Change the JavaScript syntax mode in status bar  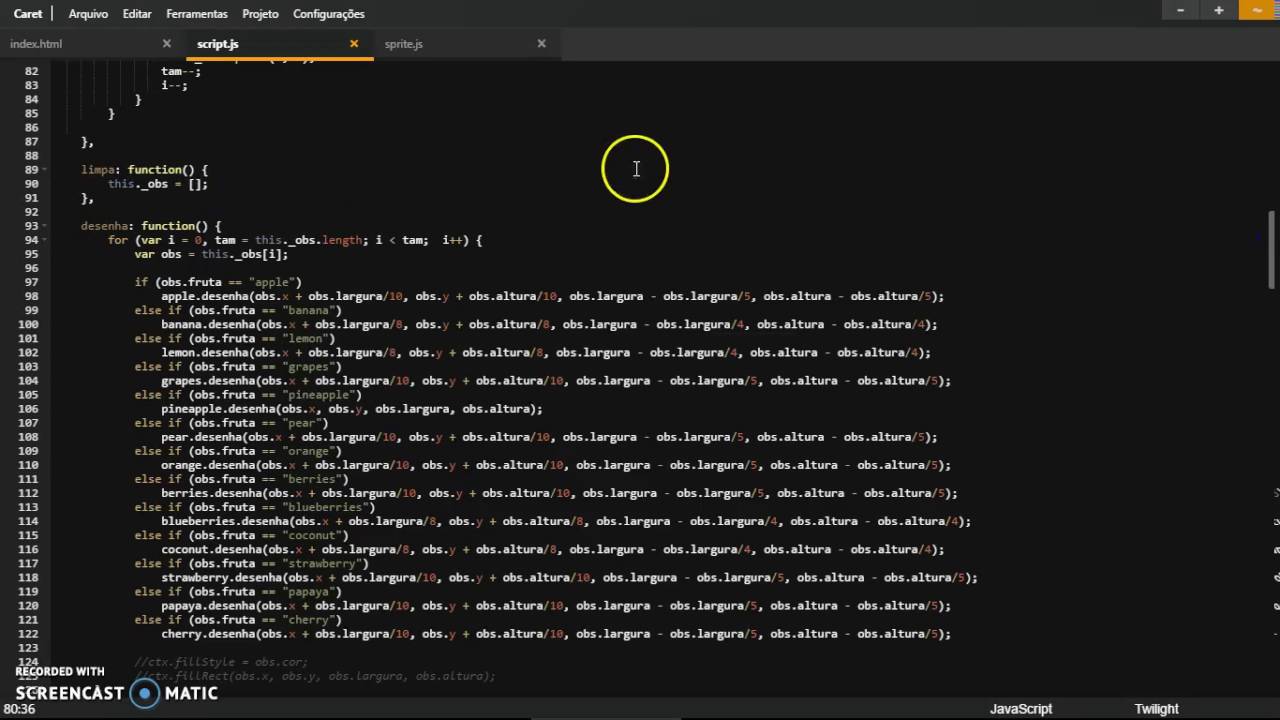[1021, 708]
